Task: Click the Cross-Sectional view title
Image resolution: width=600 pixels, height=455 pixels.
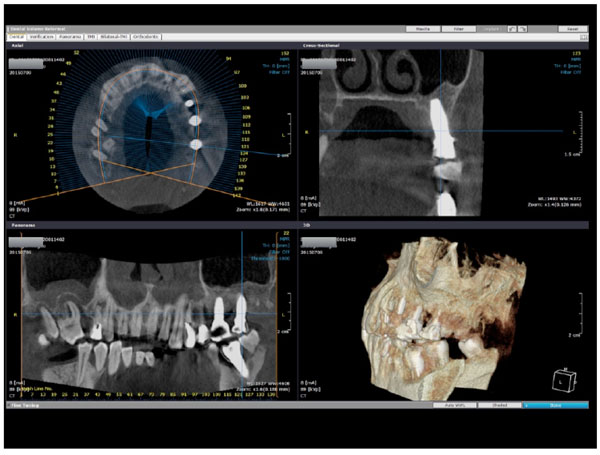Action: click(x=321, y=46)
